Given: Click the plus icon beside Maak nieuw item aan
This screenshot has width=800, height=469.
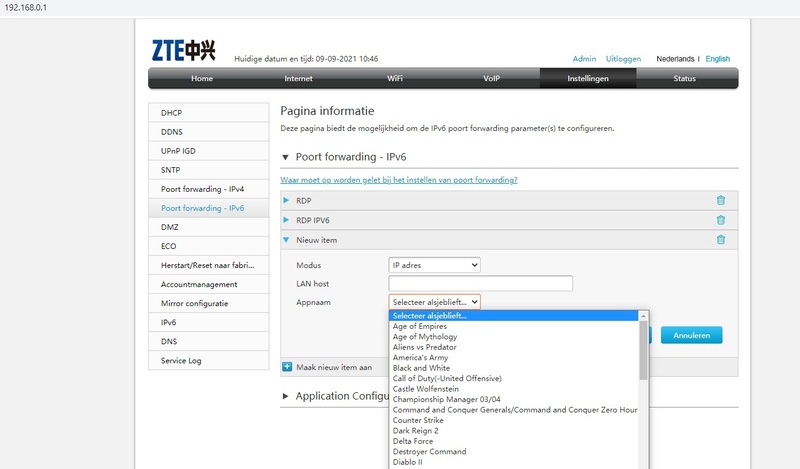Looking at the screenshot, I should (287, 367).
